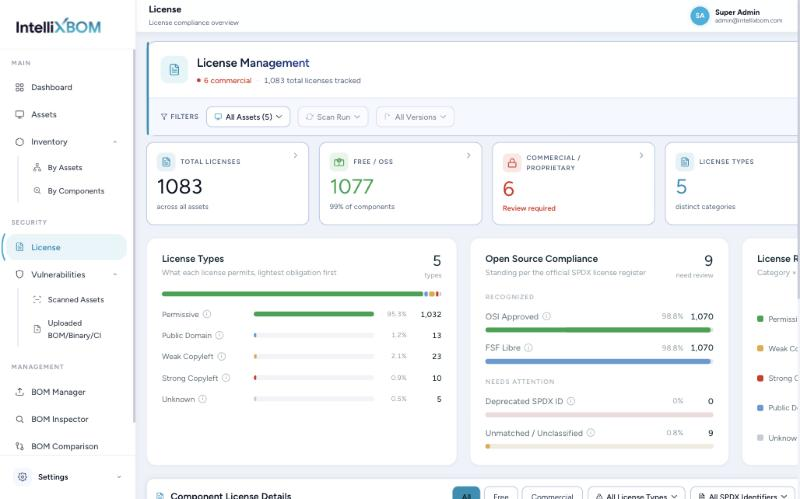Click the Super Admin user name

(737, 12)
